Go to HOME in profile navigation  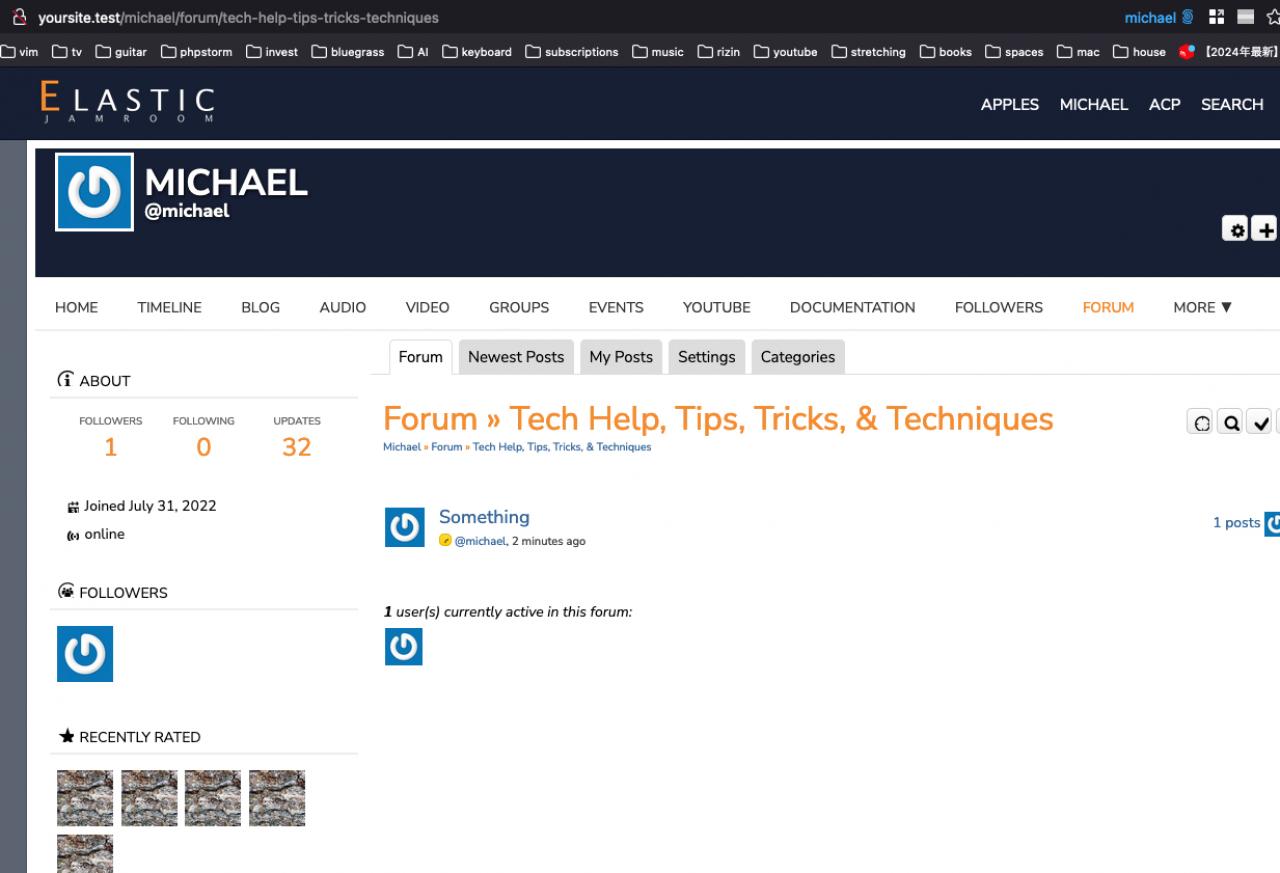(76, 307)
